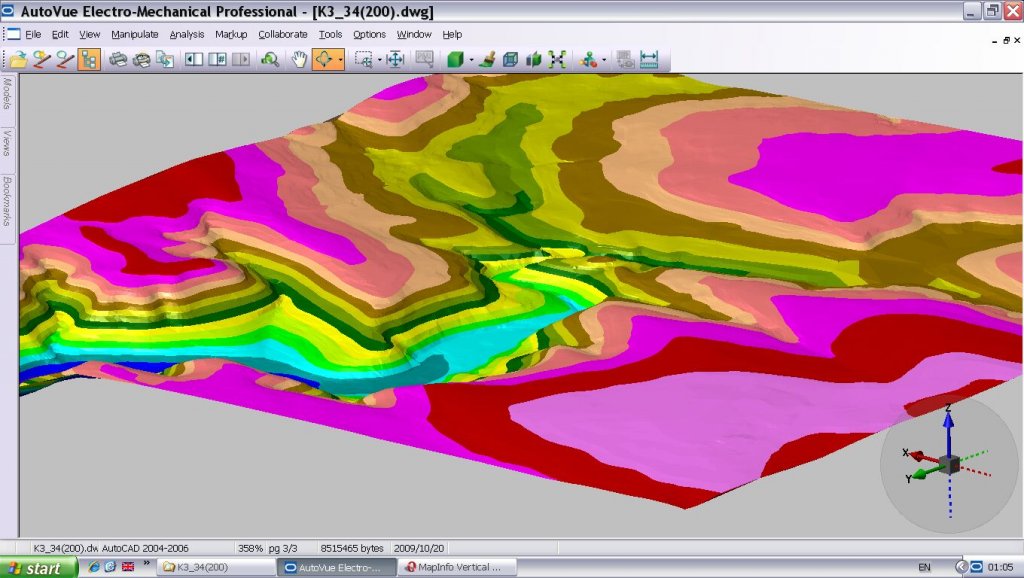Open the Markup menu

pyautogui.click(x=230, y=34)
